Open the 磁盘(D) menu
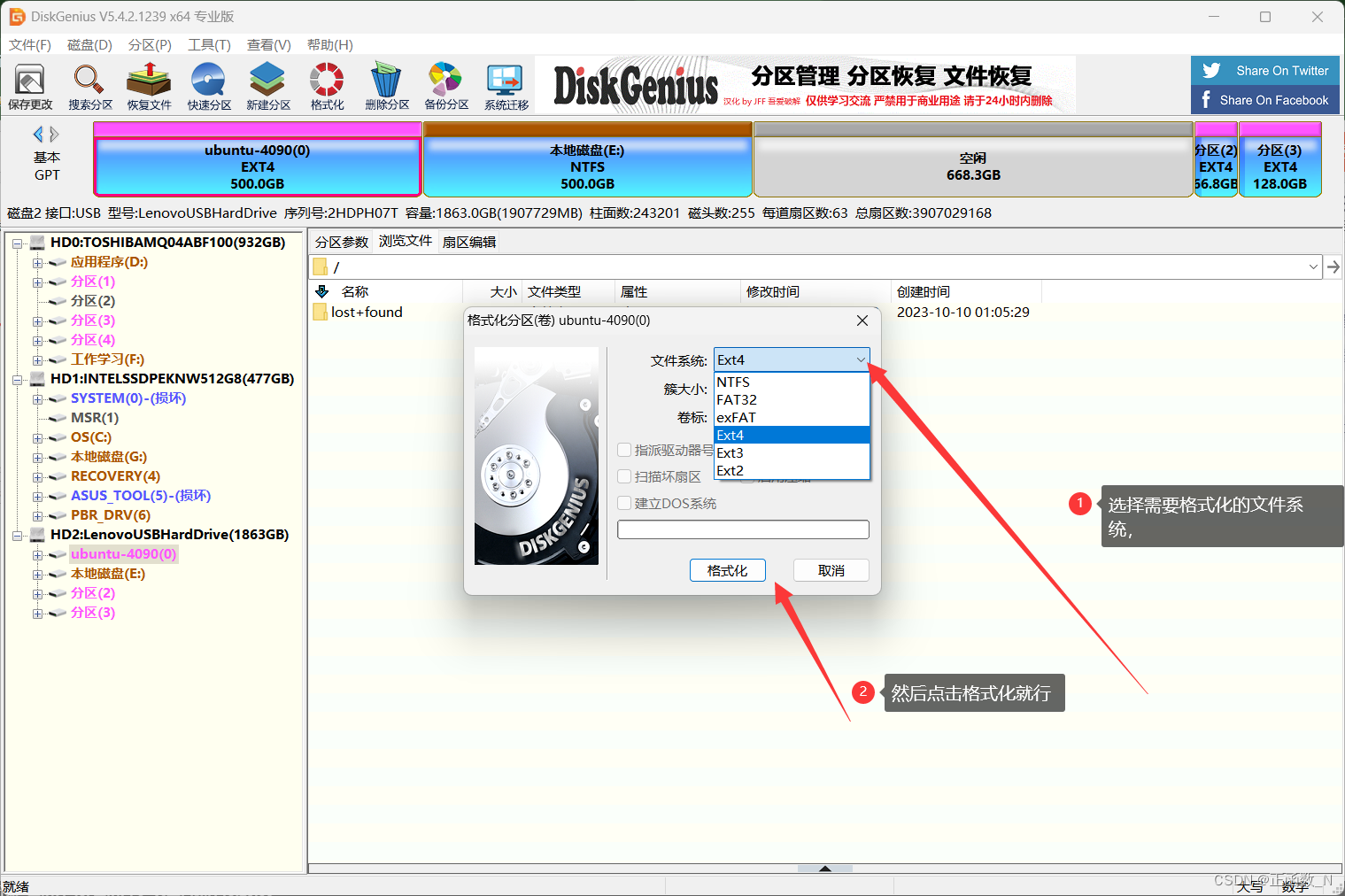The image size is (1345, 896). coord(89,44)
